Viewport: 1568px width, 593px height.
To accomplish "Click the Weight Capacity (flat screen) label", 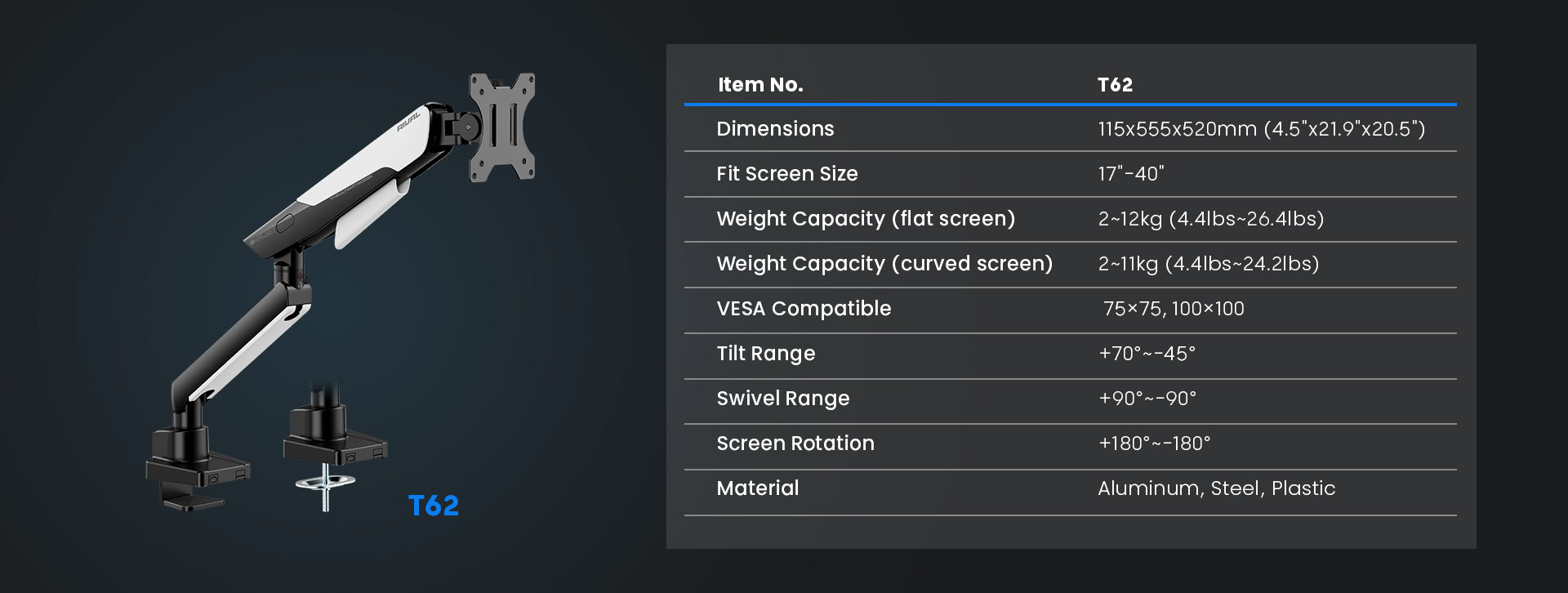I will [x=865, y=219].
